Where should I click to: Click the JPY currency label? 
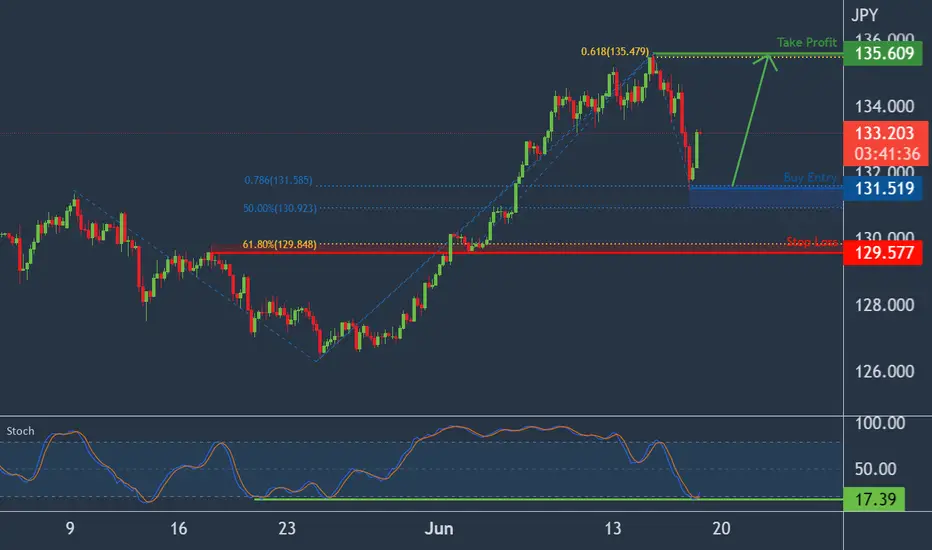click(864, 15)
